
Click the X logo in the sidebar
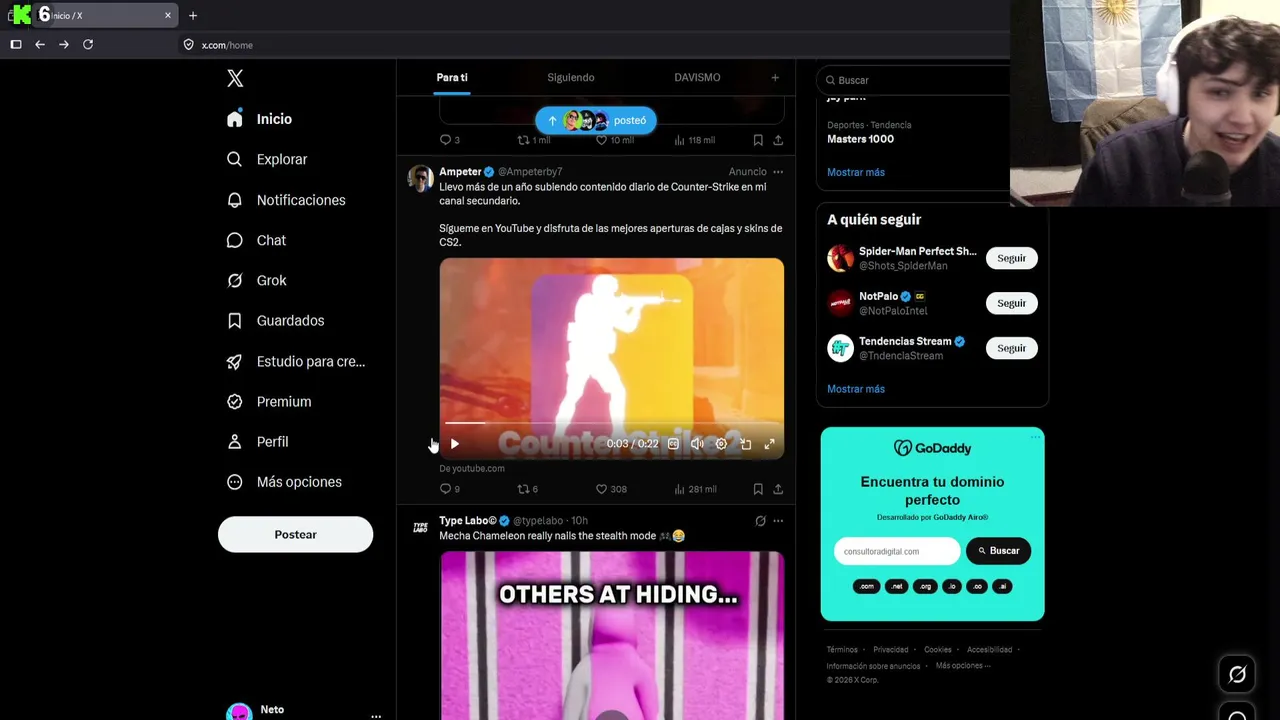point(235,78)
